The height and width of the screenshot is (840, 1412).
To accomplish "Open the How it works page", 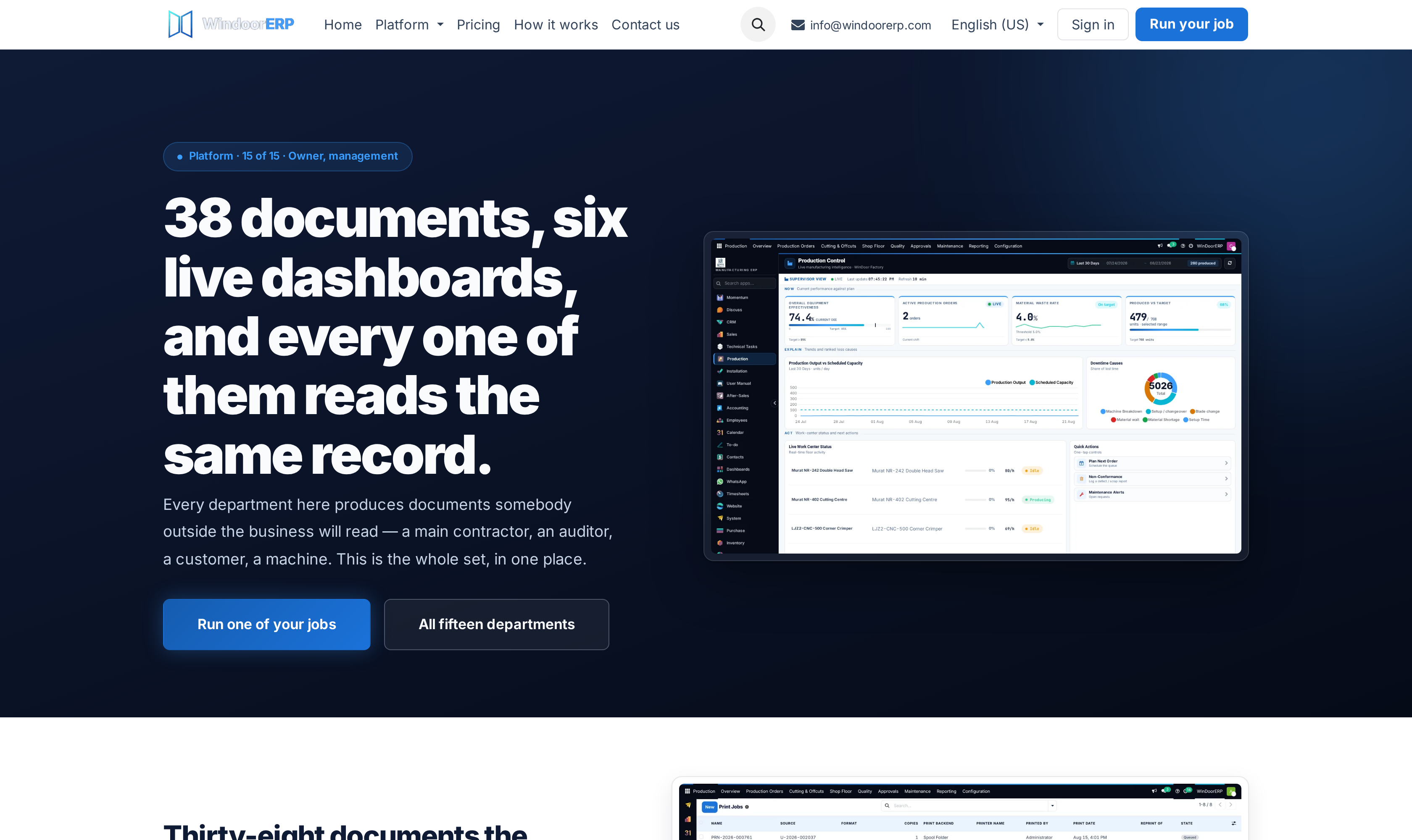I will pos(556,24).
